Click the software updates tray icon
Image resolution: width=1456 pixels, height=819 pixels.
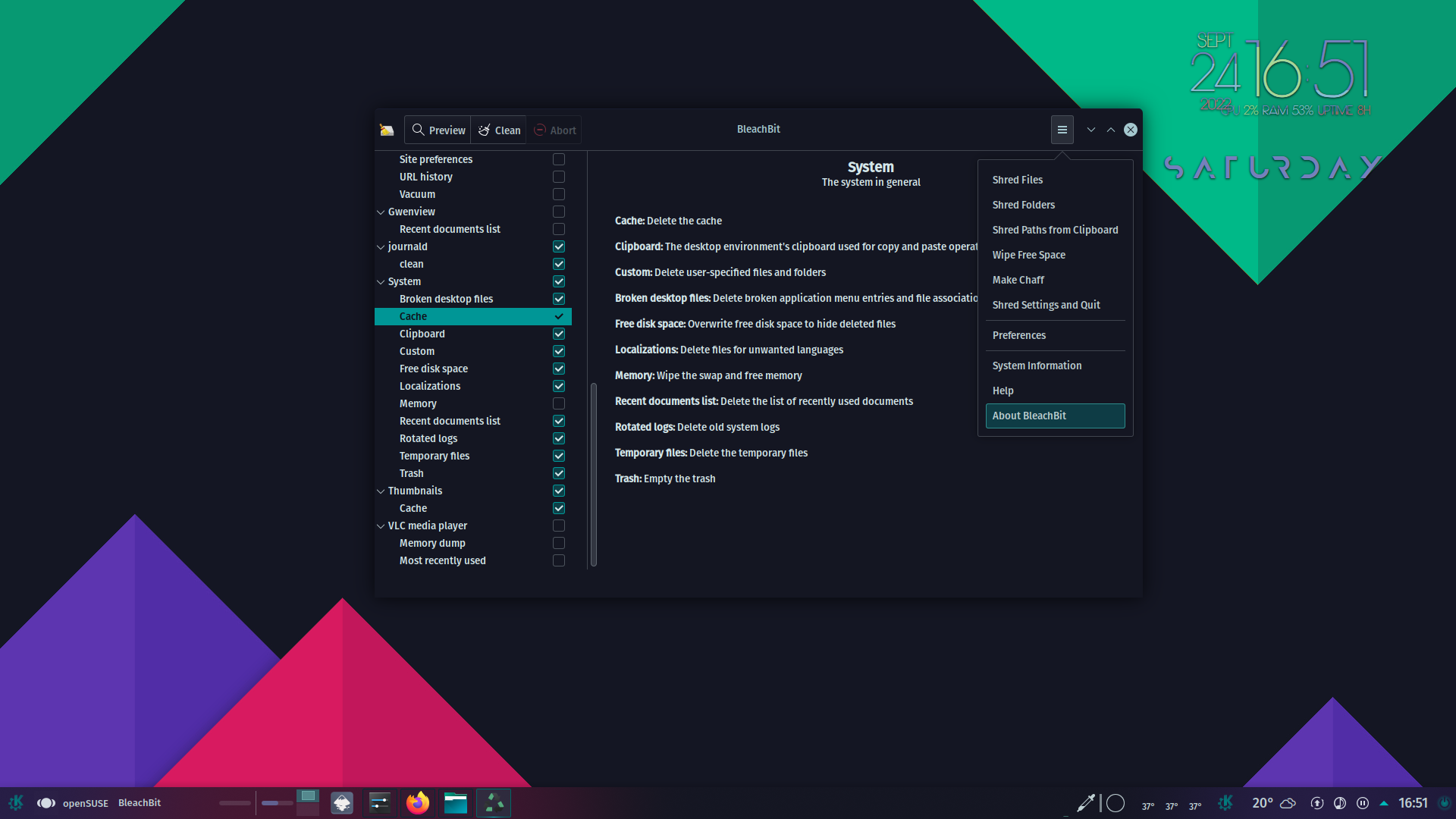coord(1317,802)
